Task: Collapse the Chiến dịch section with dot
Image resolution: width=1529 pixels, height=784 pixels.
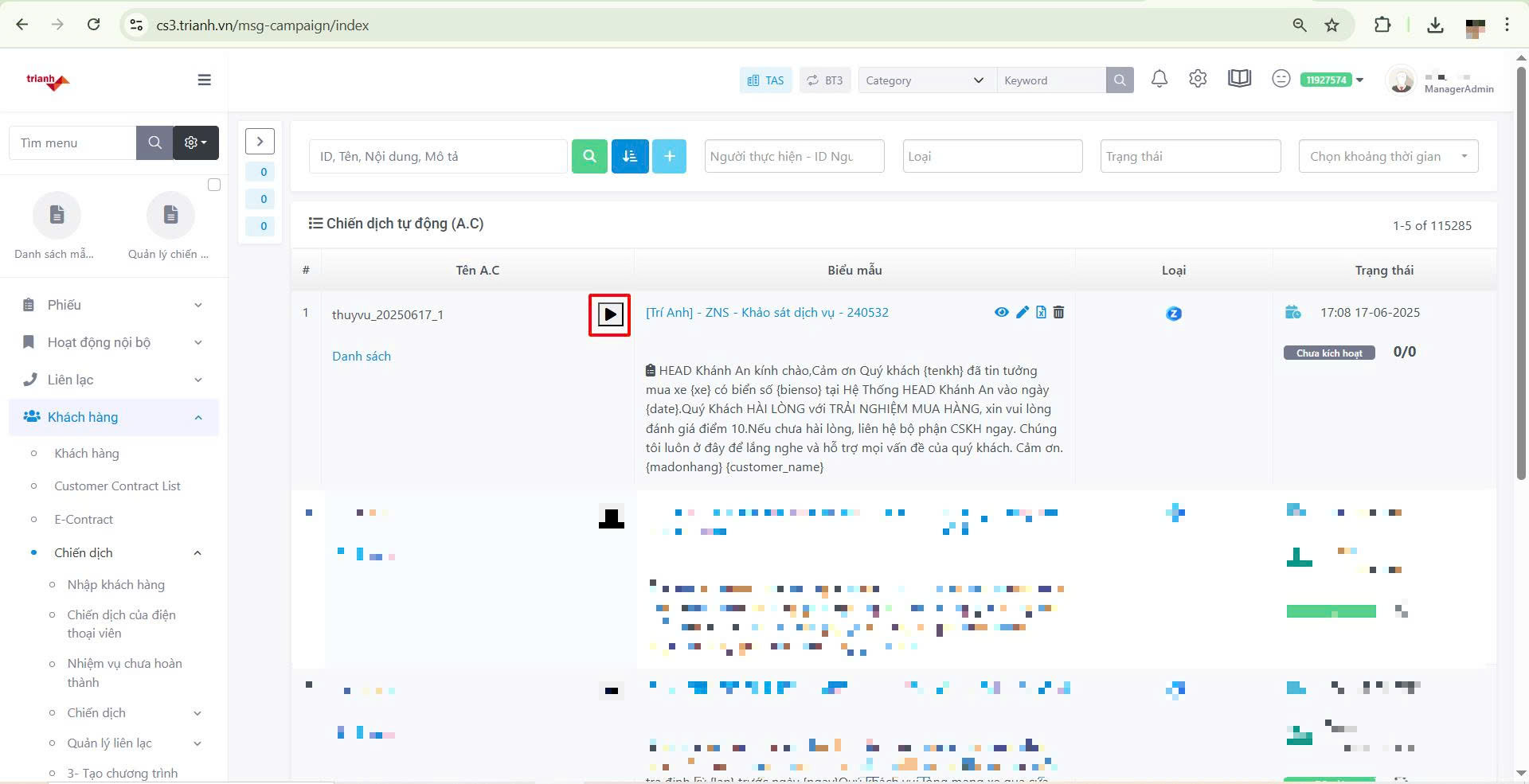Action: pyautogui.click(x=117, y=552)
